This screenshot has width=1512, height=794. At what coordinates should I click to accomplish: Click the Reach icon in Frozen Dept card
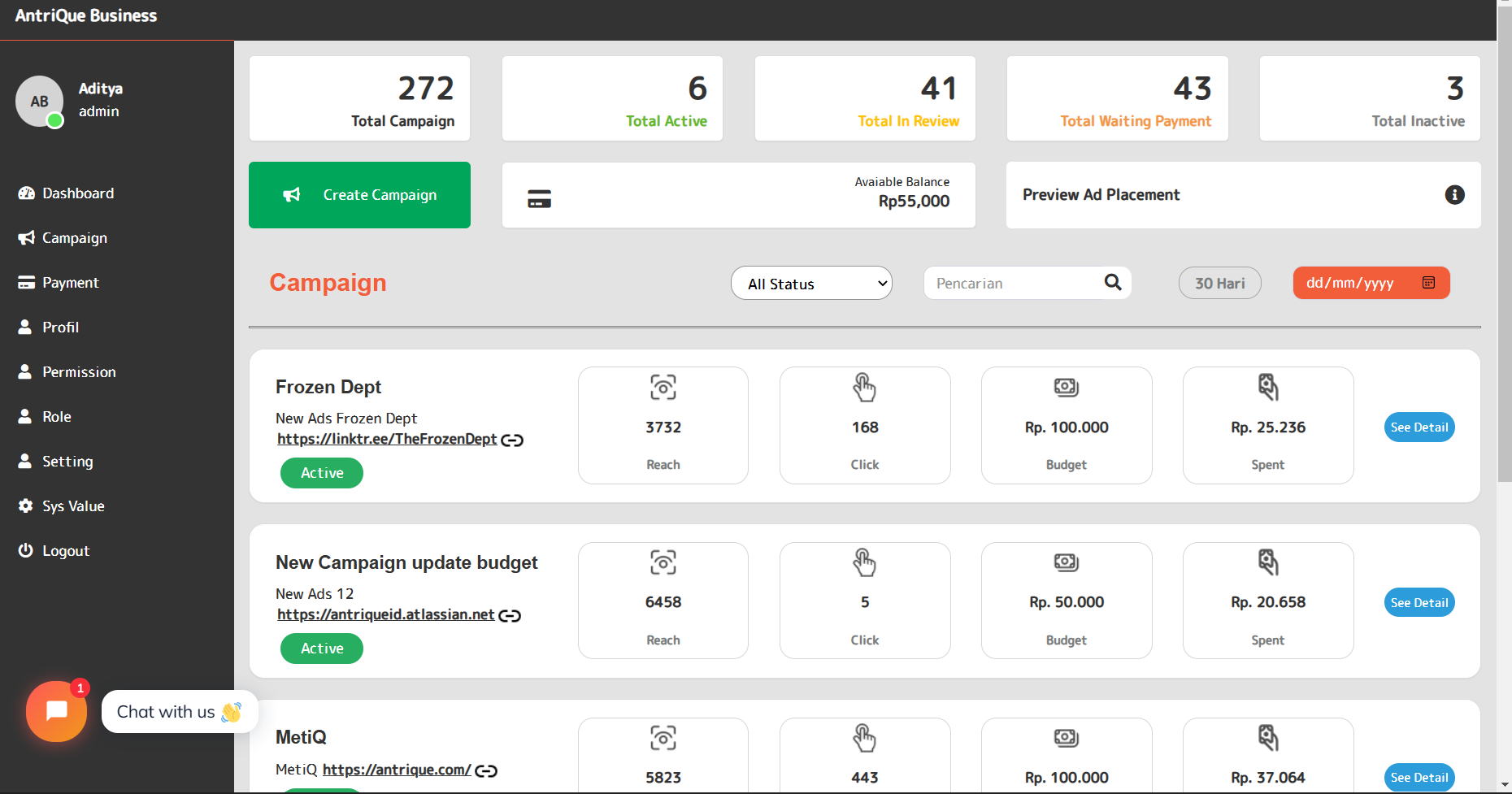point(663,388)
